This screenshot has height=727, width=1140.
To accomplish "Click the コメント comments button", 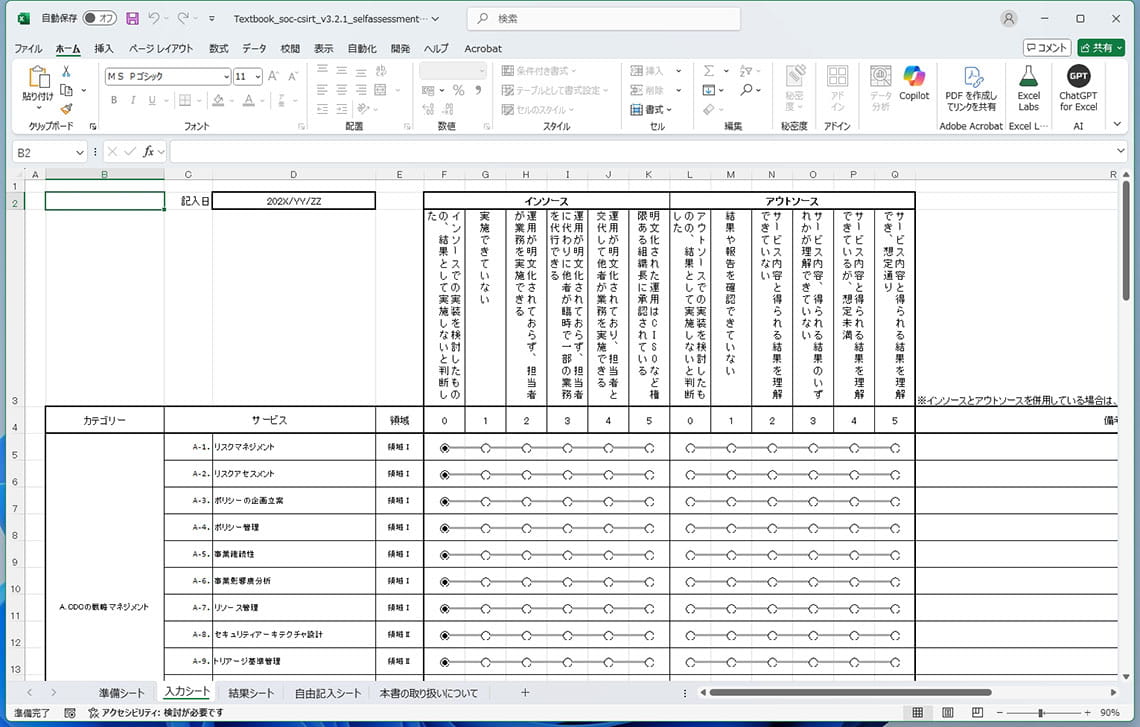I will 1047,47.
